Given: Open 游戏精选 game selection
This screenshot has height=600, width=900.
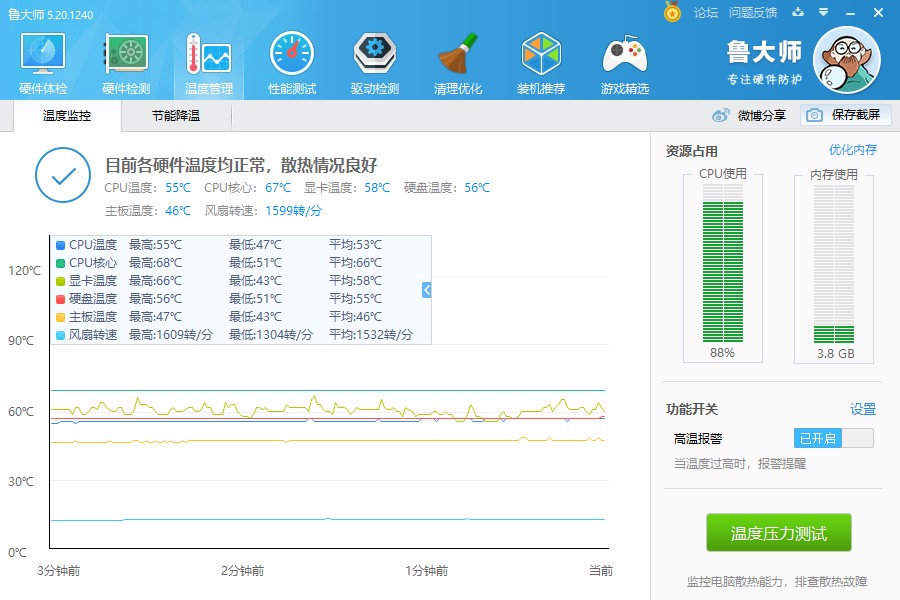Looking at the screenshot, I should [x=623, y=60].
